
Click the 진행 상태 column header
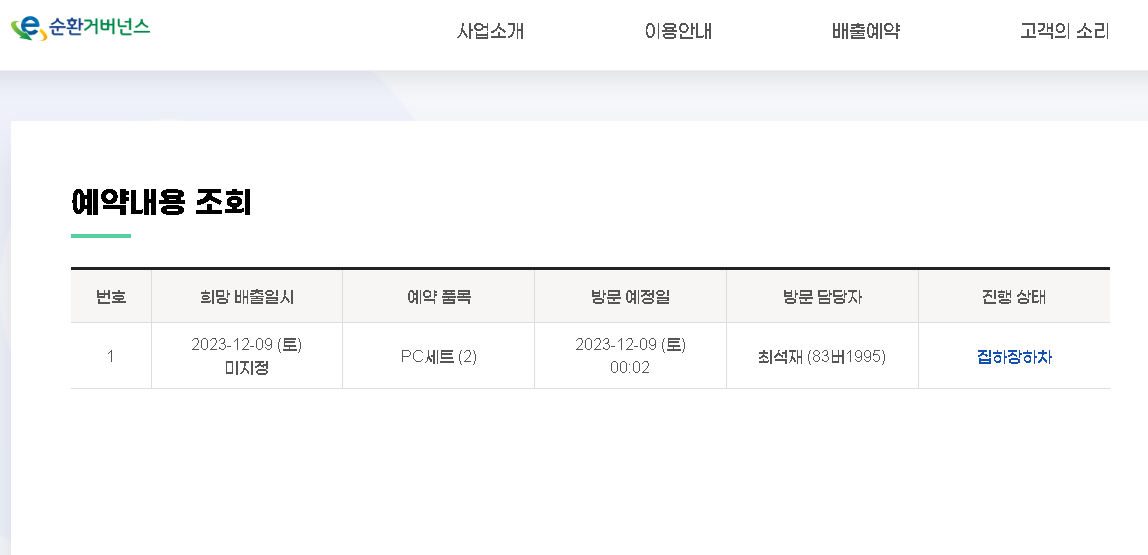[1014, 297]
